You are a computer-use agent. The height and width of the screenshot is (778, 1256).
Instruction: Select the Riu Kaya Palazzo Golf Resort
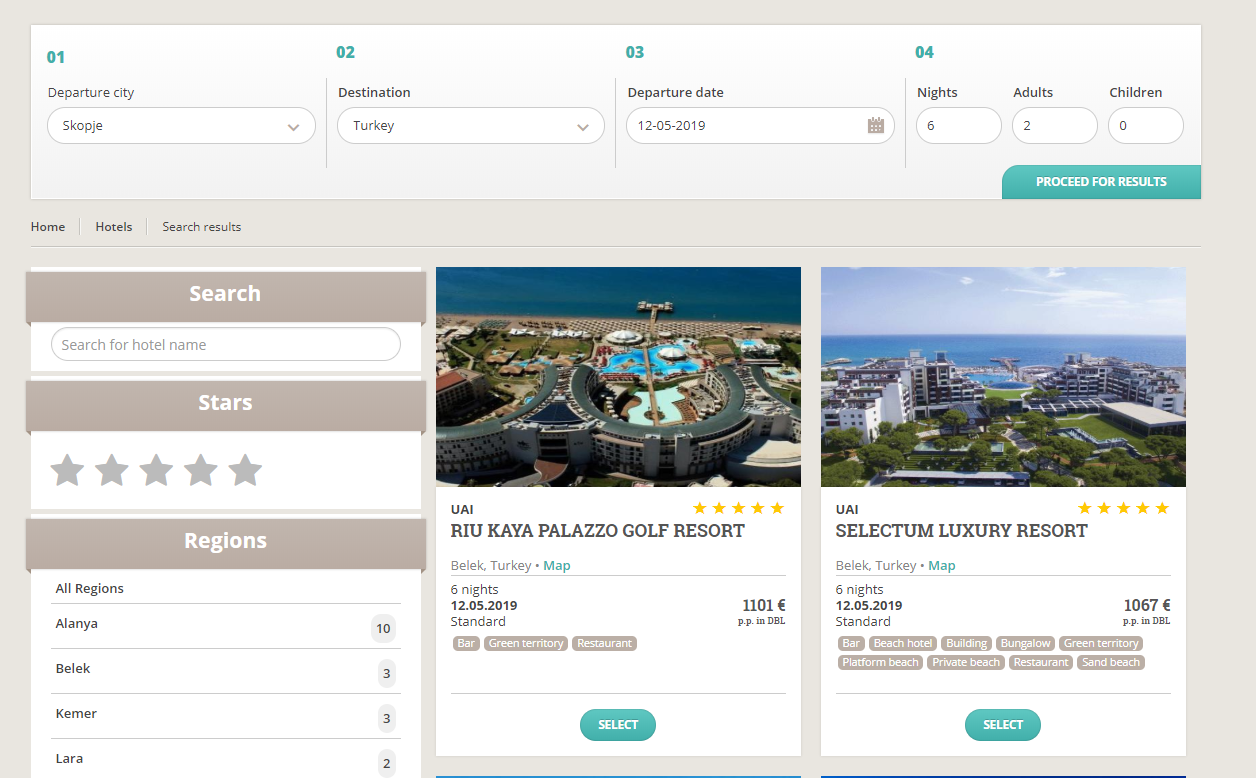(x=617, y=725)
